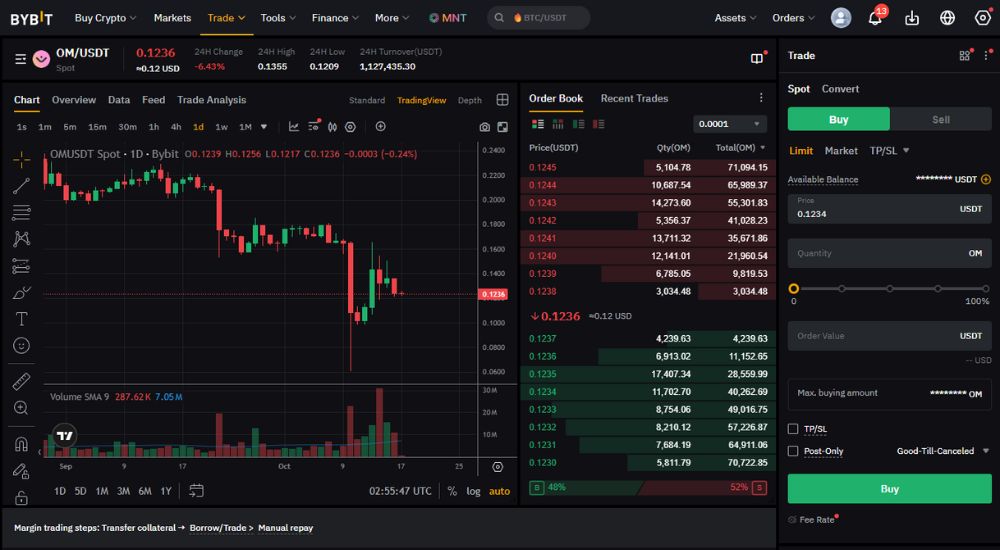Switch to the Convert tab
This screenshot has height=550, width=1000.
[840, 89]
